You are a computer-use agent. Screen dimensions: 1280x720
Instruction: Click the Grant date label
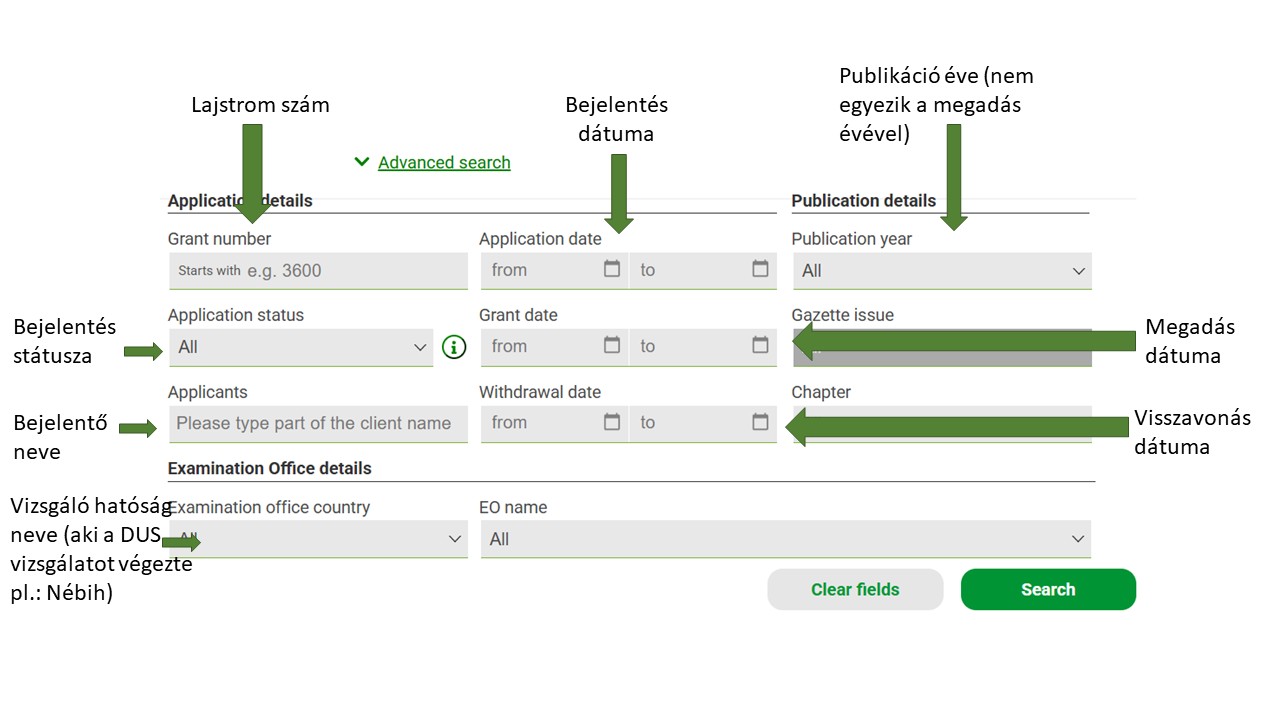[518, 315]
